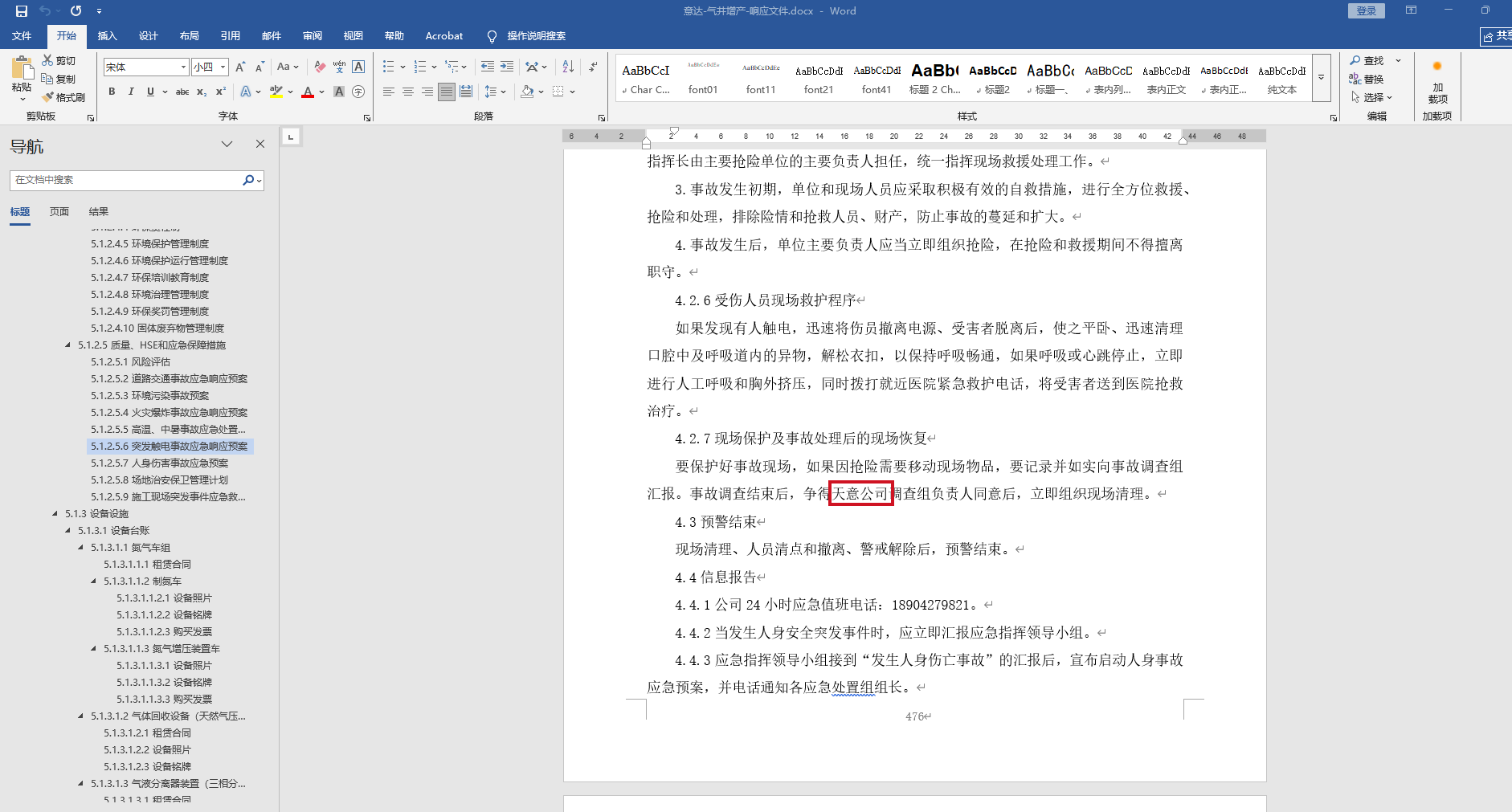Insert an enclosed character with the circled 字 icon
1512x812 pixels.
[358, 92]
